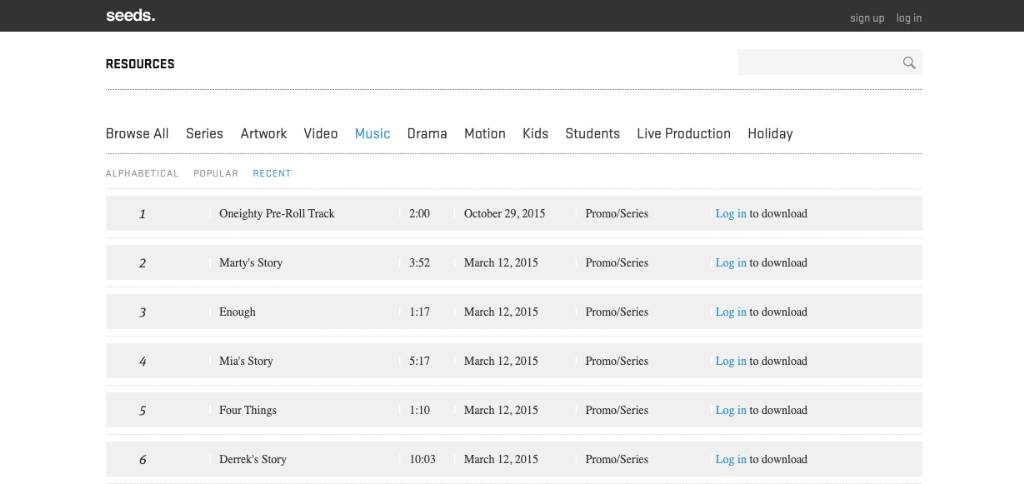Click Log in for Derrek's Story

point(730,460)
